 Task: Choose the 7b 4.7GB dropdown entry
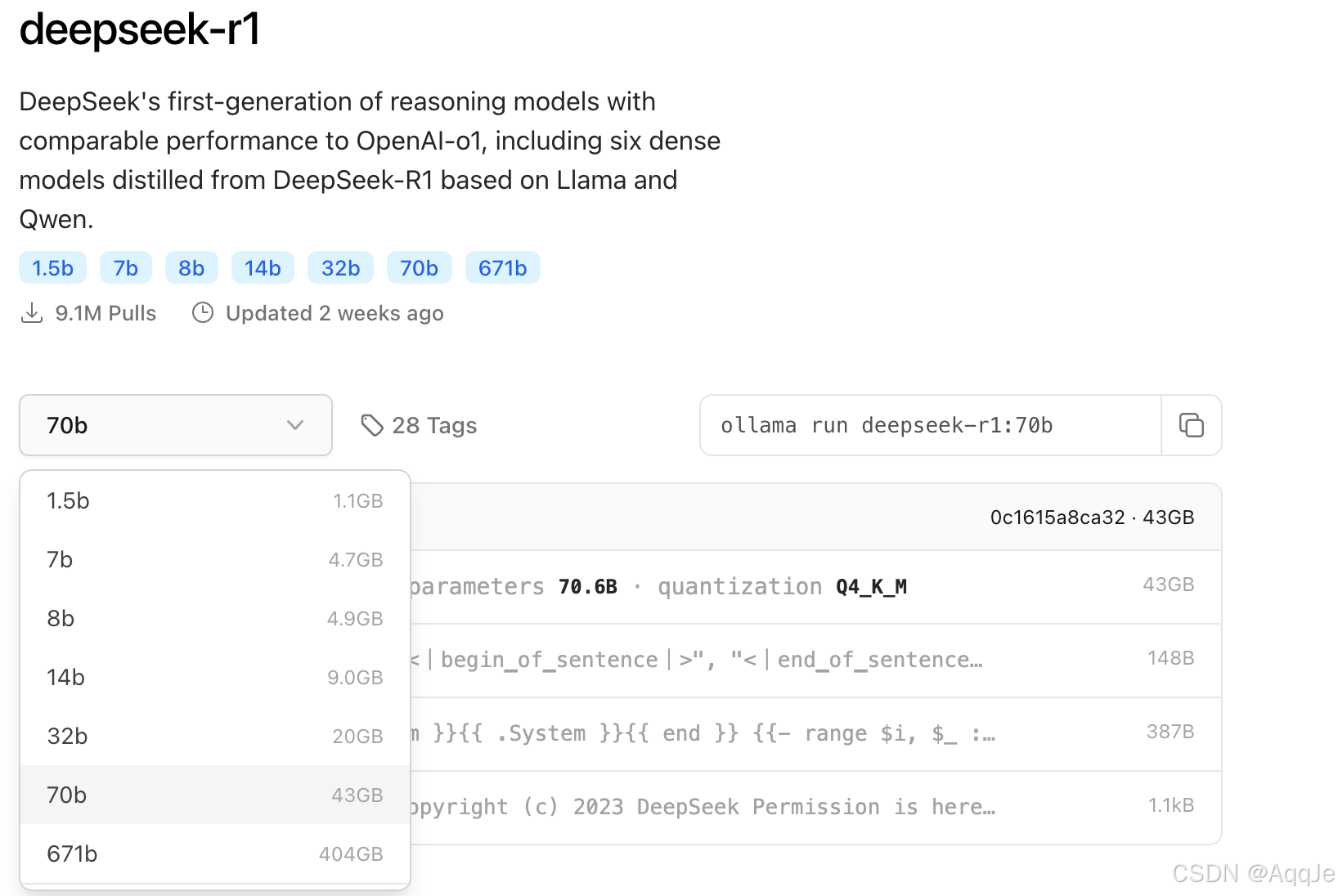(x=215, y=559)
